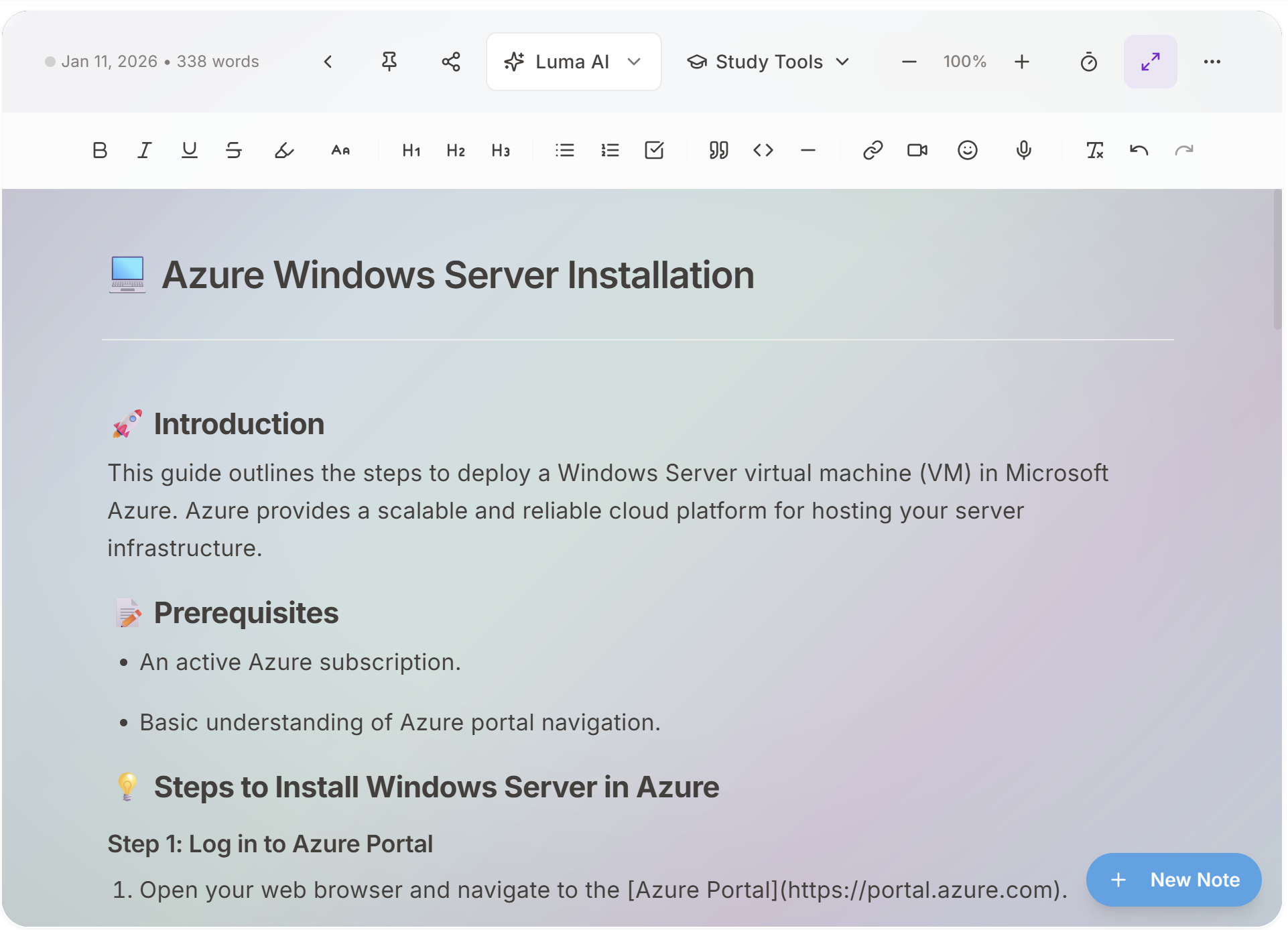The width and height of the screenshot is (1288, 930).
Task: Toggle the fullscreen expand button
Action: 1150,62
